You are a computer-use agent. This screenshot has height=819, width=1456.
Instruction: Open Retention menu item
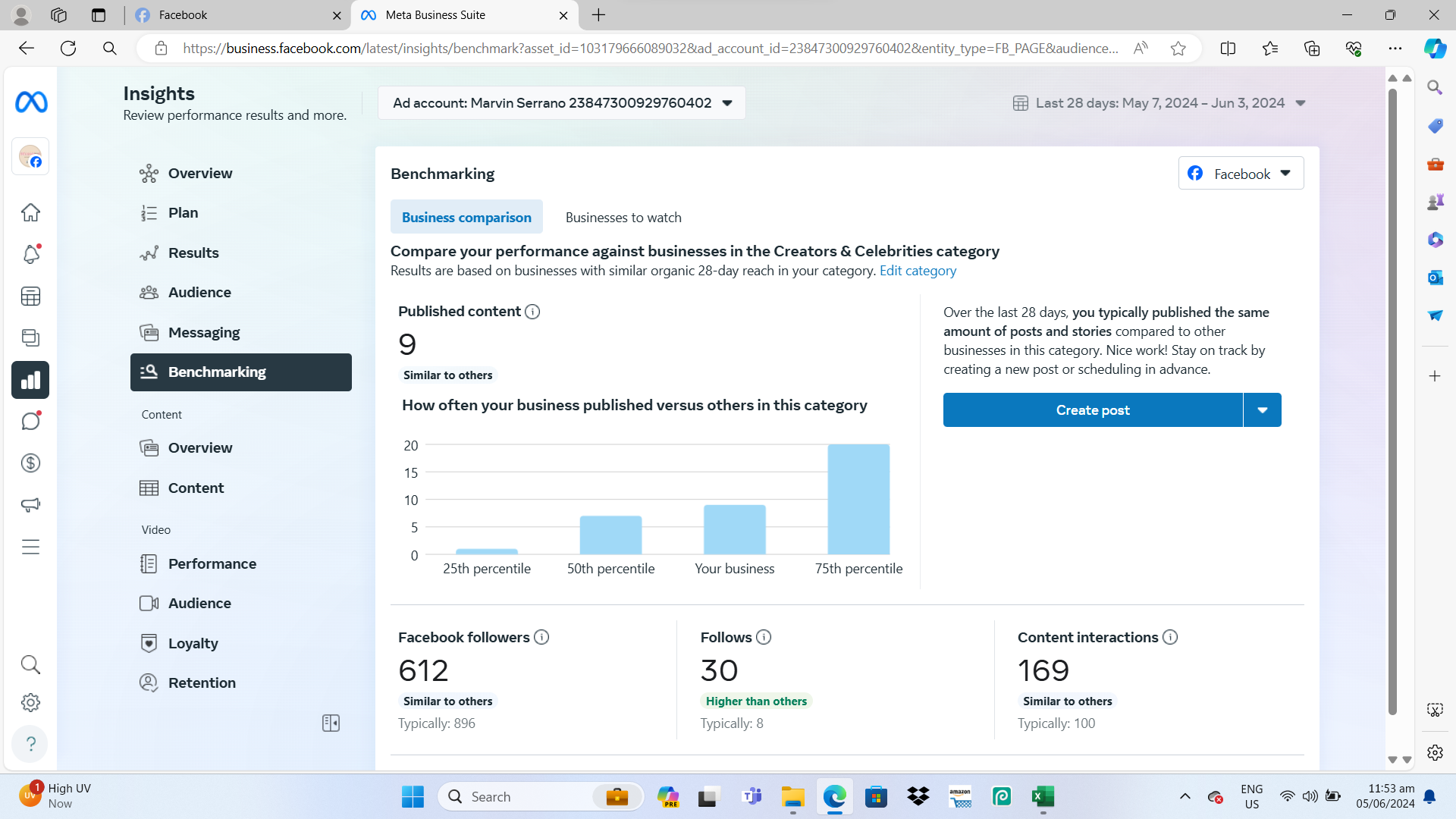click(x=240, y=683)
